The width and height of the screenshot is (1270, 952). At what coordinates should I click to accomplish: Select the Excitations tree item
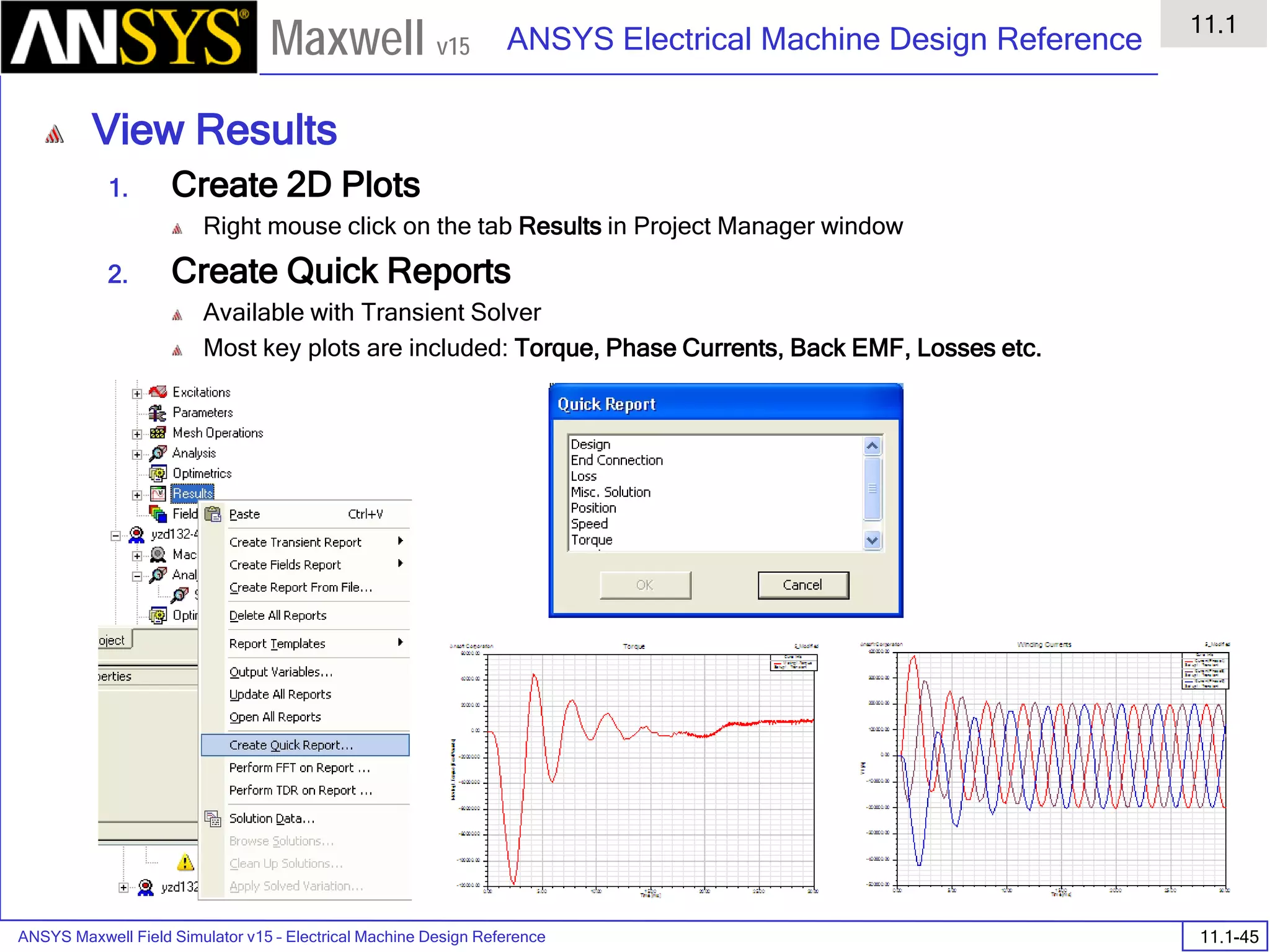tap(202, 392)
